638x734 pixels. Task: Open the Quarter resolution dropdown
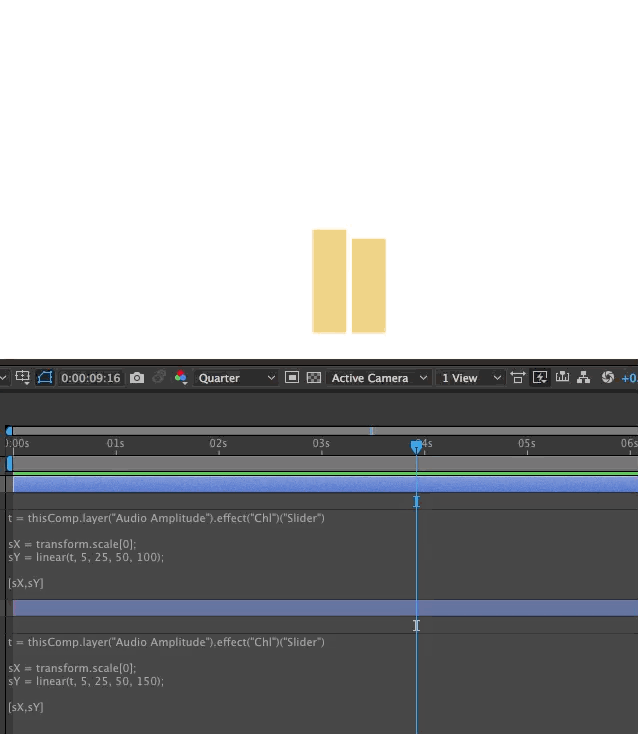pyautogui.click(x=236, y=378)
